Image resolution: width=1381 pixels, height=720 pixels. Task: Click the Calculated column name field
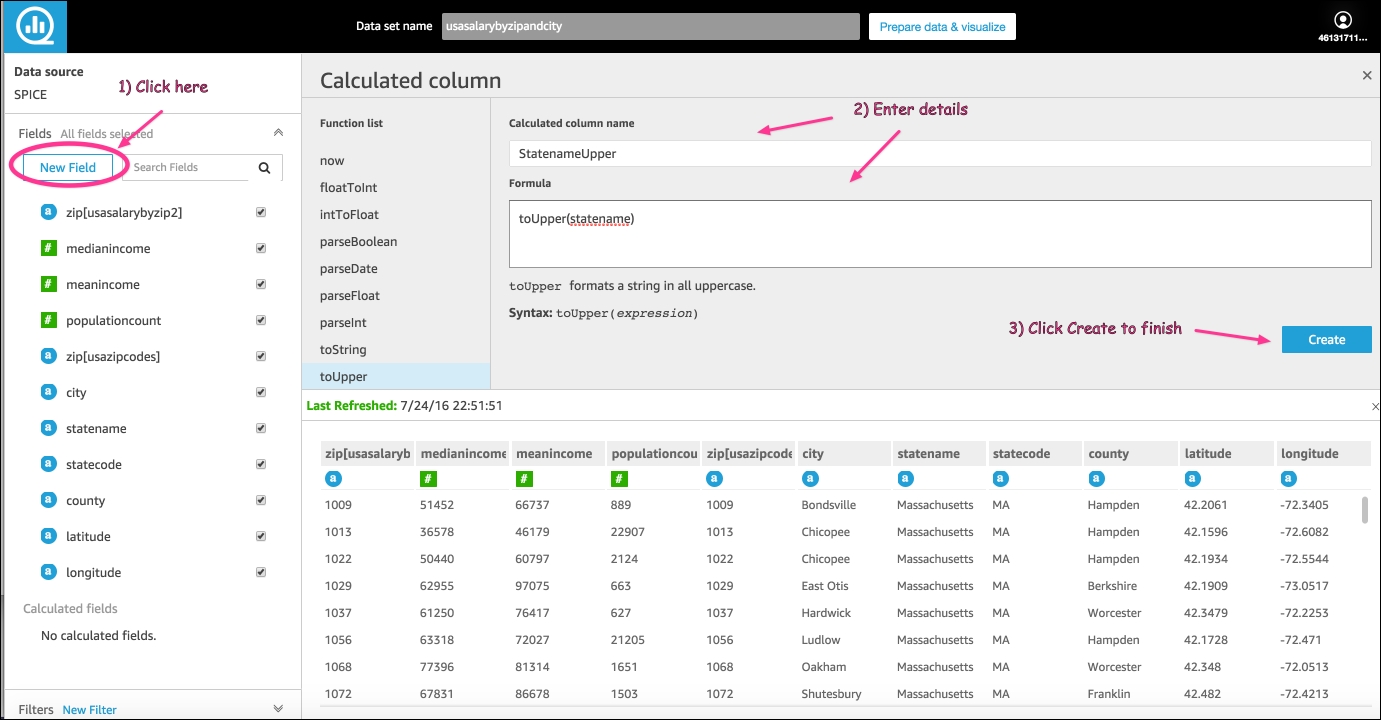[940, 154]
